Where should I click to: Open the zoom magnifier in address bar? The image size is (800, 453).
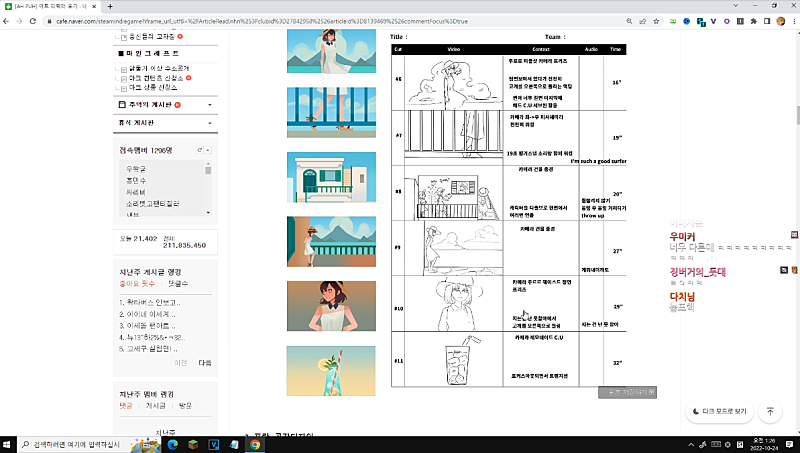[629, 21]
